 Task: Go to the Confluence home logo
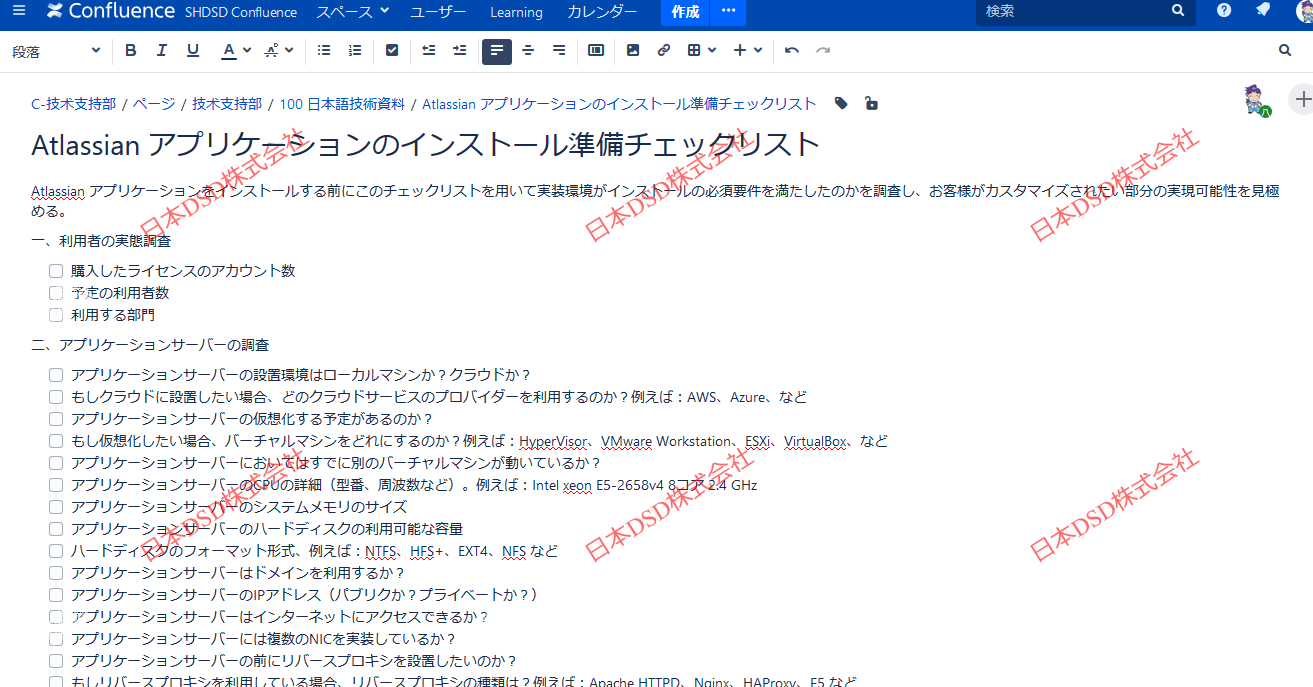pyautogui.click(x=111, y=11)
